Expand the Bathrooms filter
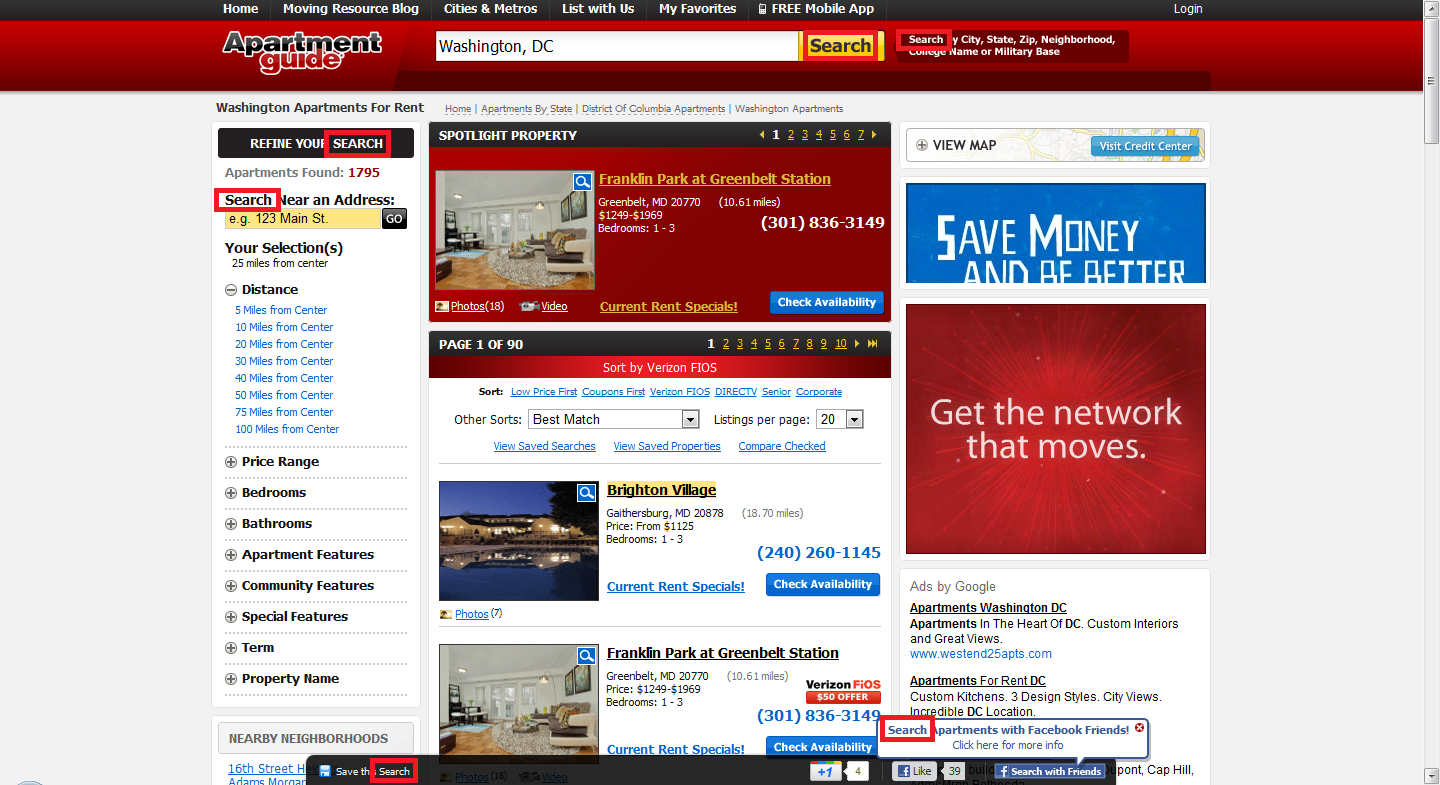Screen dimensions: 1440x785 coord(231,524)
